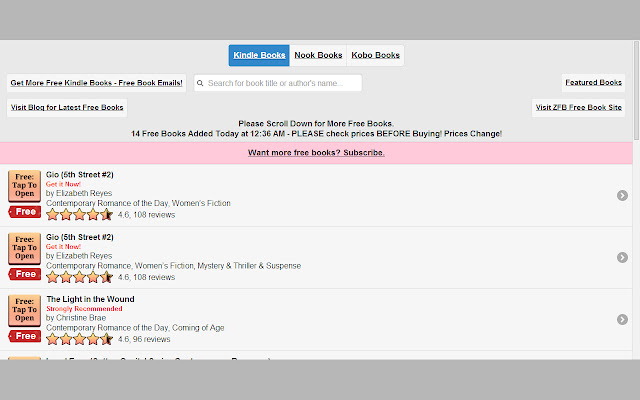Click Get it Now! on the Romance of the Day Gio row
Screen dimensions: 640x400
point(63,184)
